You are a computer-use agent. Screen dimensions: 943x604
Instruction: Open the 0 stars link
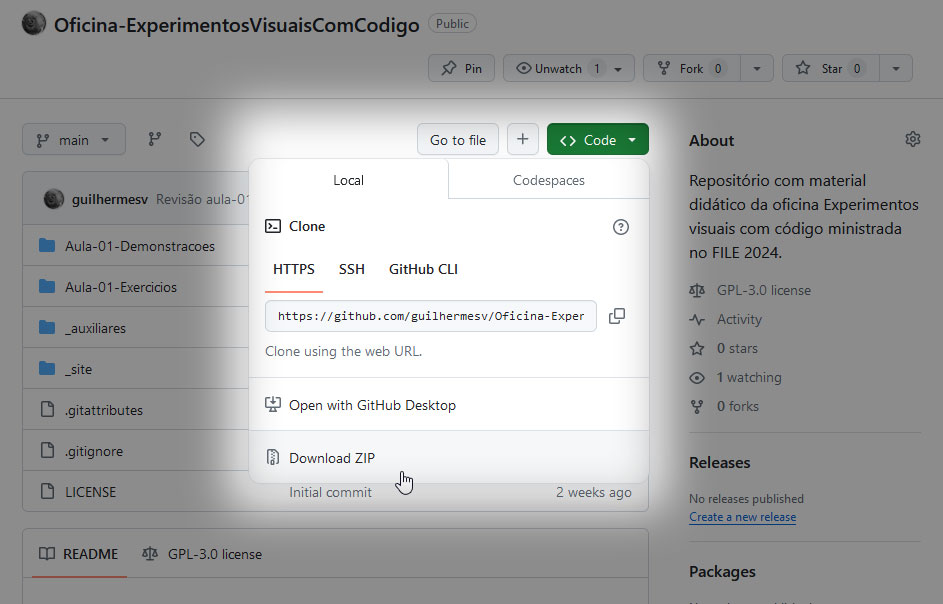point(737,348)
